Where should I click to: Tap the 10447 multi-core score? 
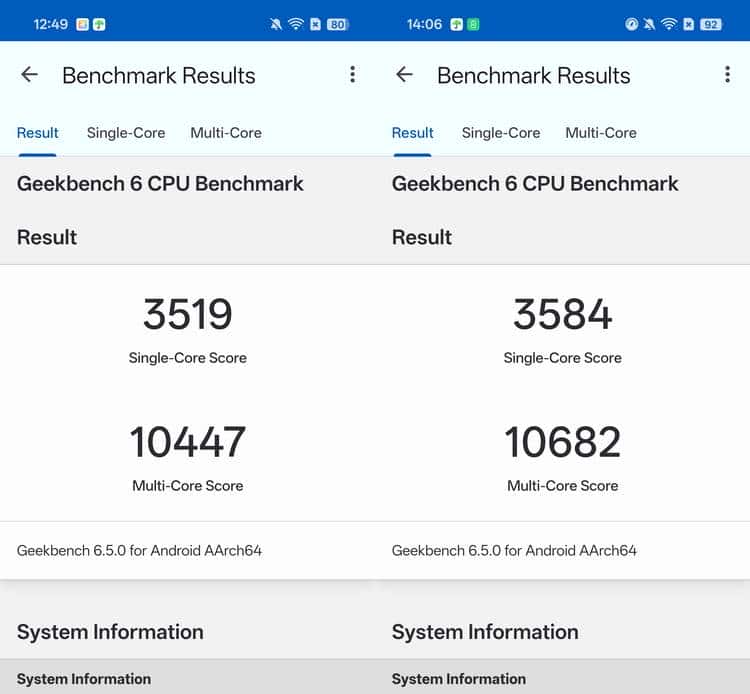[x=188, y=442]
